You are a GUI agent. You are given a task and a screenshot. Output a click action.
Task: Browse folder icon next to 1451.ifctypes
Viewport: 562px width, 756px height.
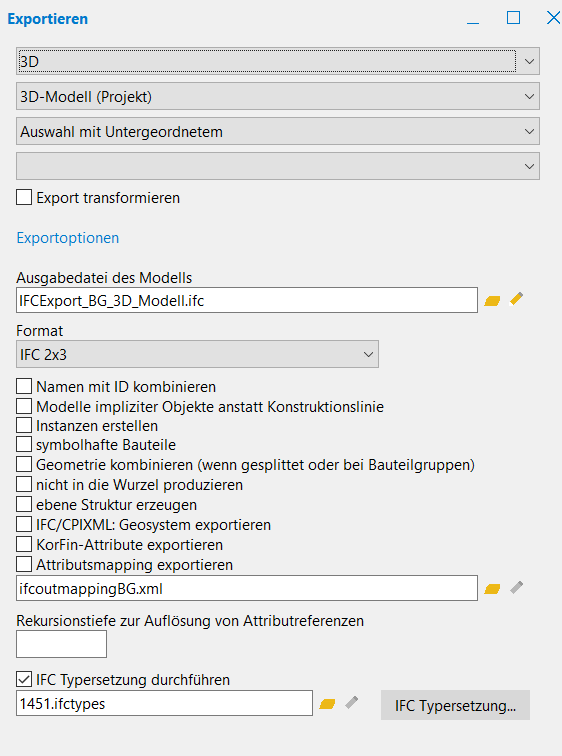(x=327, y=704)
